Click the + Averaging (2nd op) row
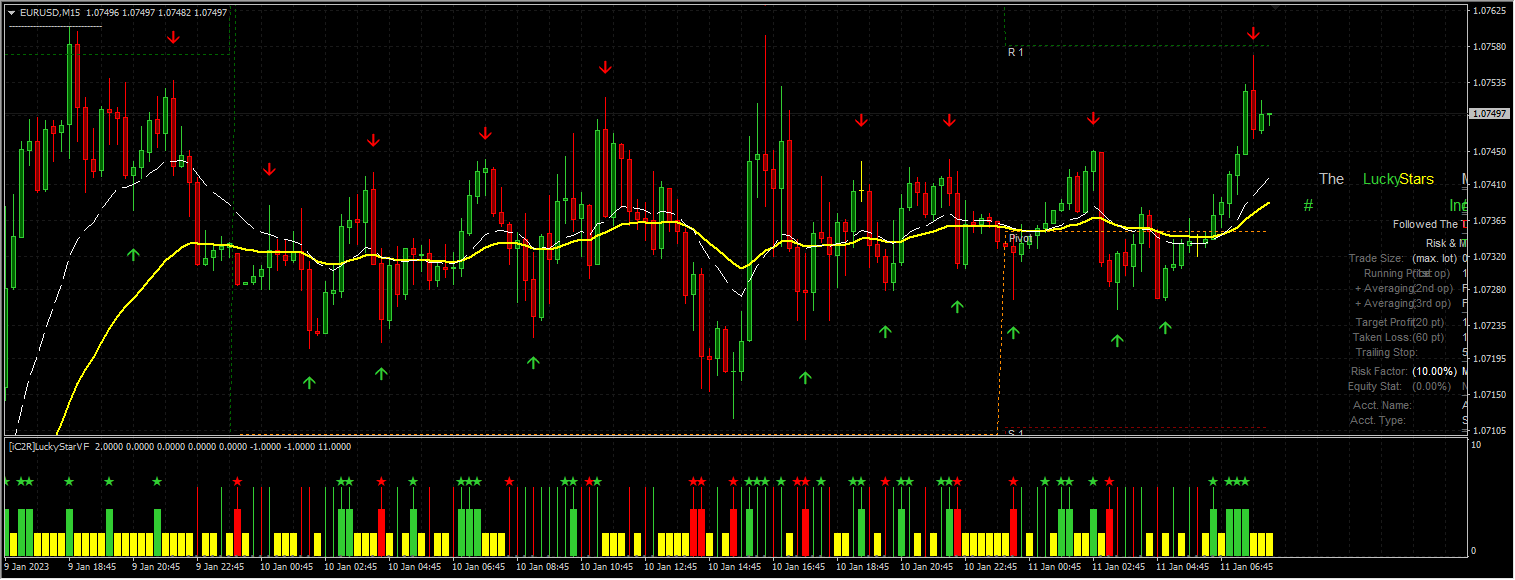Viewport: 1515px width, 580px height. pyautogui.click(x=1405, y=288)
